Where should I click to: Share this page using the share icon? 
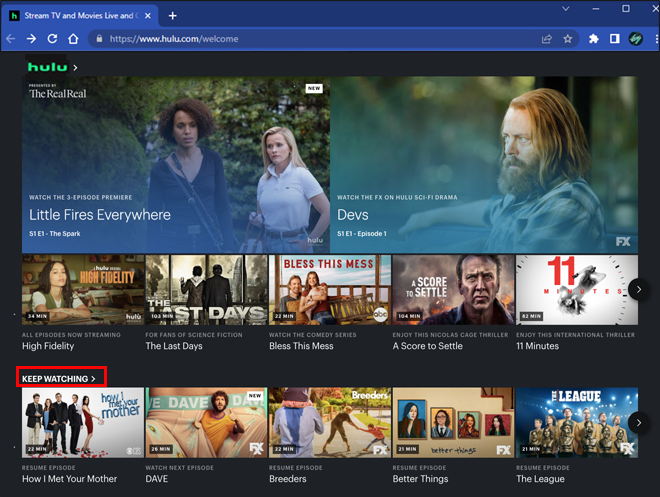pyautogui.click(x=547, y=39)
